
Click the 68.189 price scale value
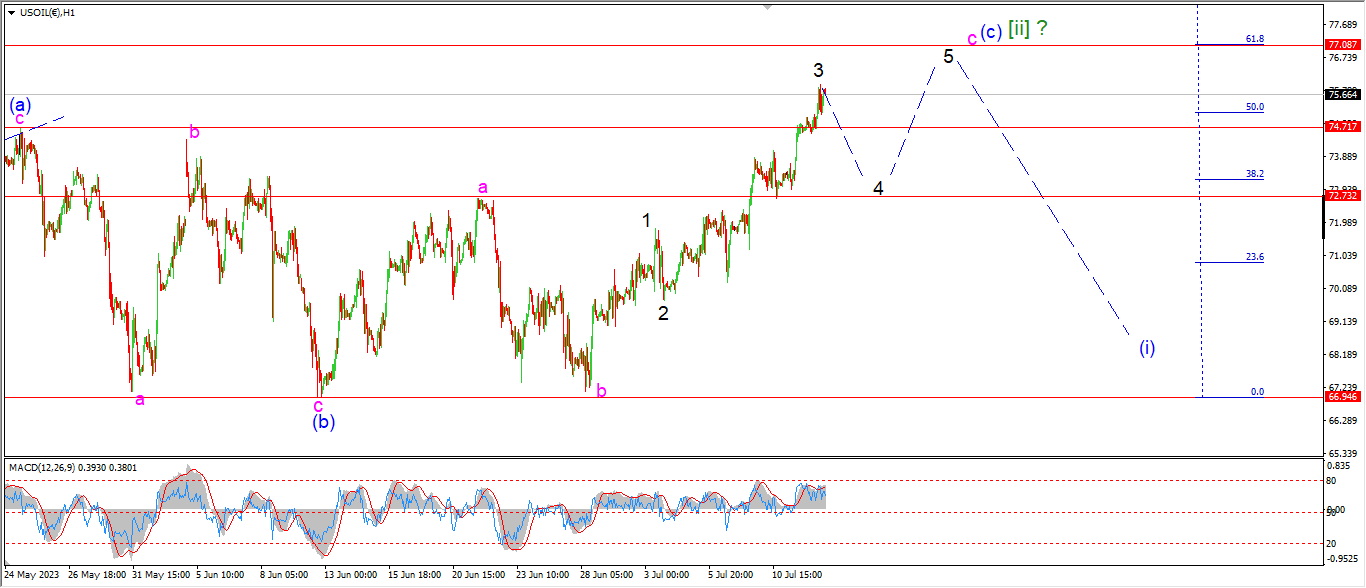[x=1341, y=354]
